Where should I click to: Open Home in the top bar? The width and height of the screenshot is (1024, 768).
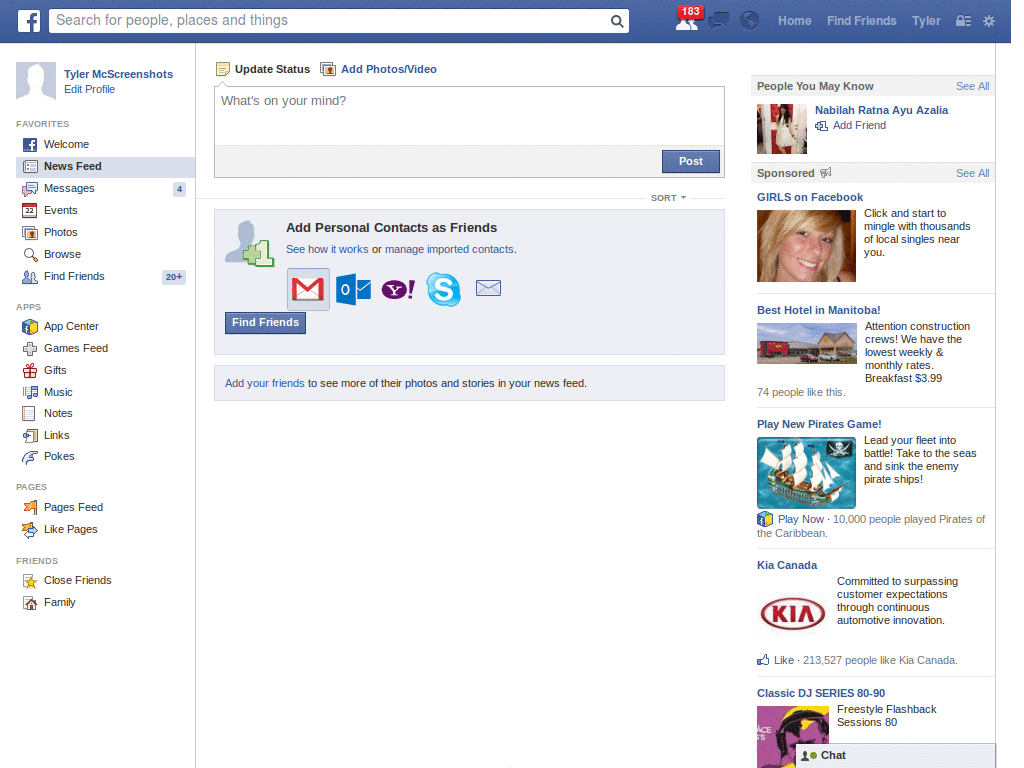794,21
